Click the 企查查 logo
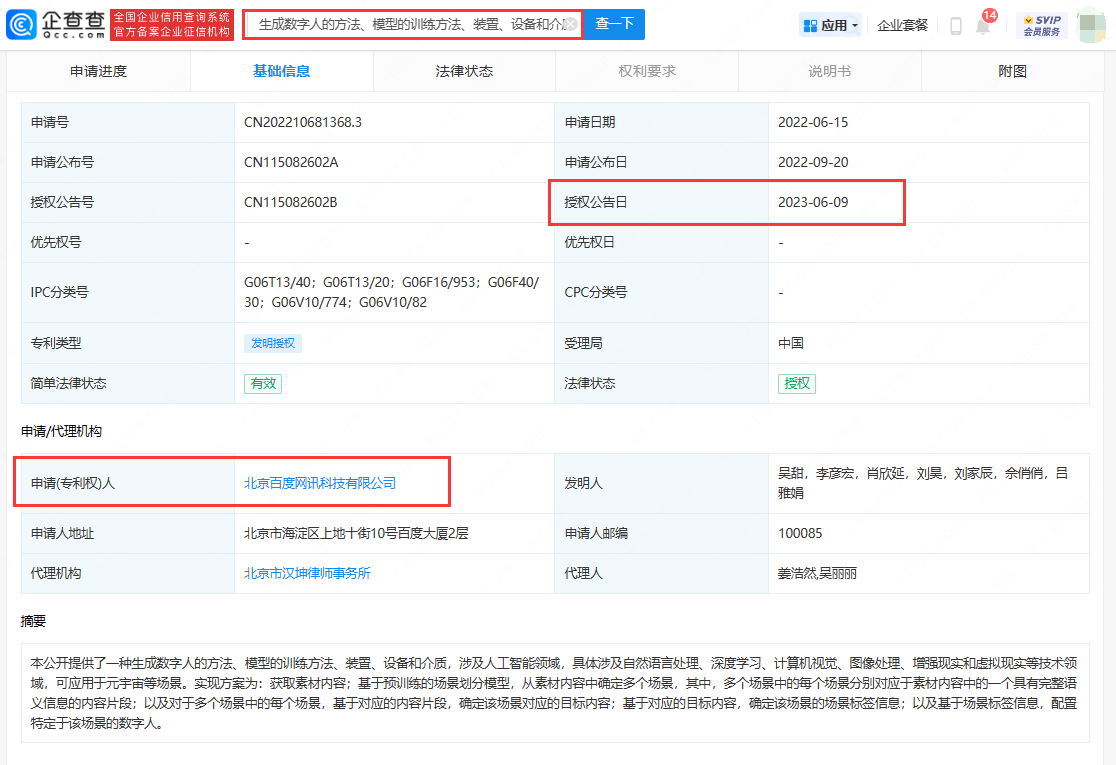Viewport: 1116px width, 765px height. 55,24
